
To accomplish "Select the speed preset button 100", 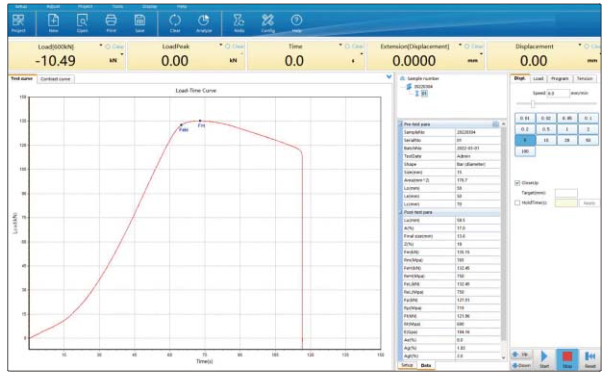I will (x=525, y=151).
